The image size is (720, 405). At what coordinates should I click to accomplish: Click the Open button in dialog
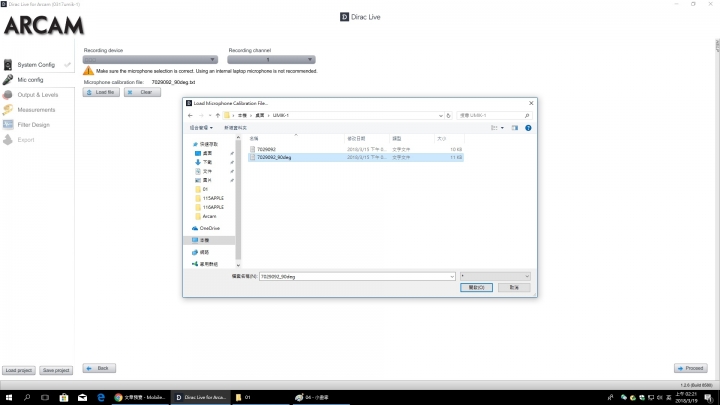tap(476, 287)
